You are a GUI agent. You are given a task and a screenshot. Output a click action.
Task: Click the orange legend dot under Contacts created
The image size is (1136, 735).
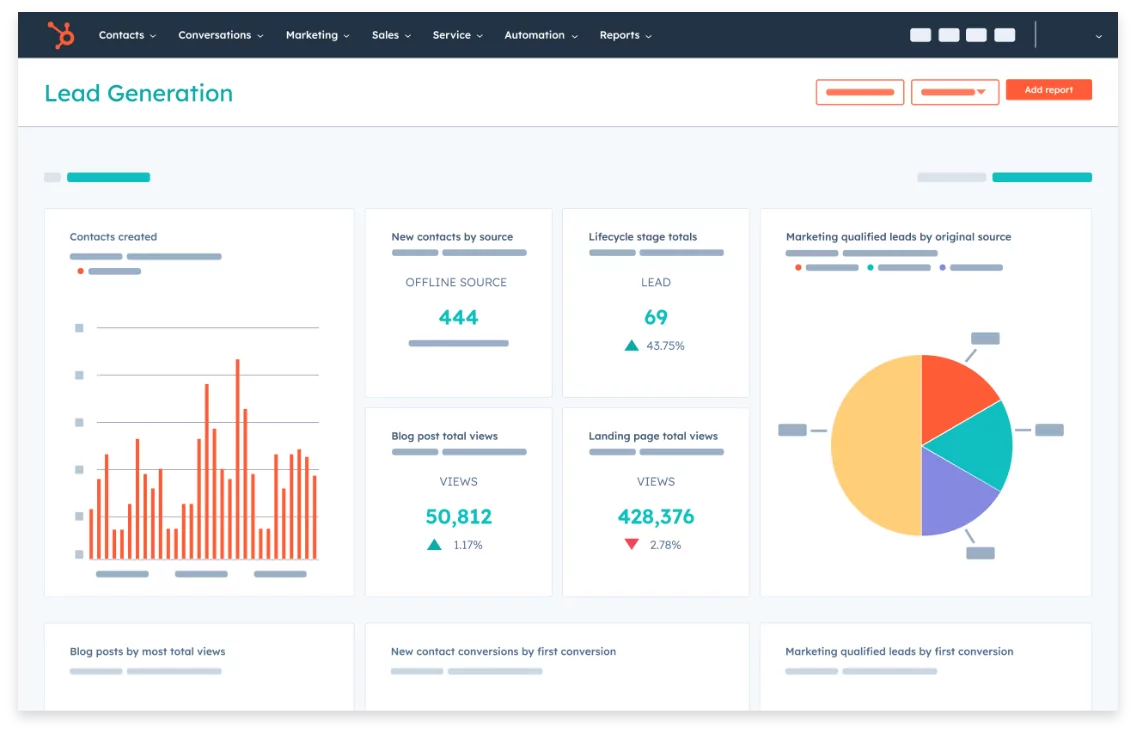(80, 271)
